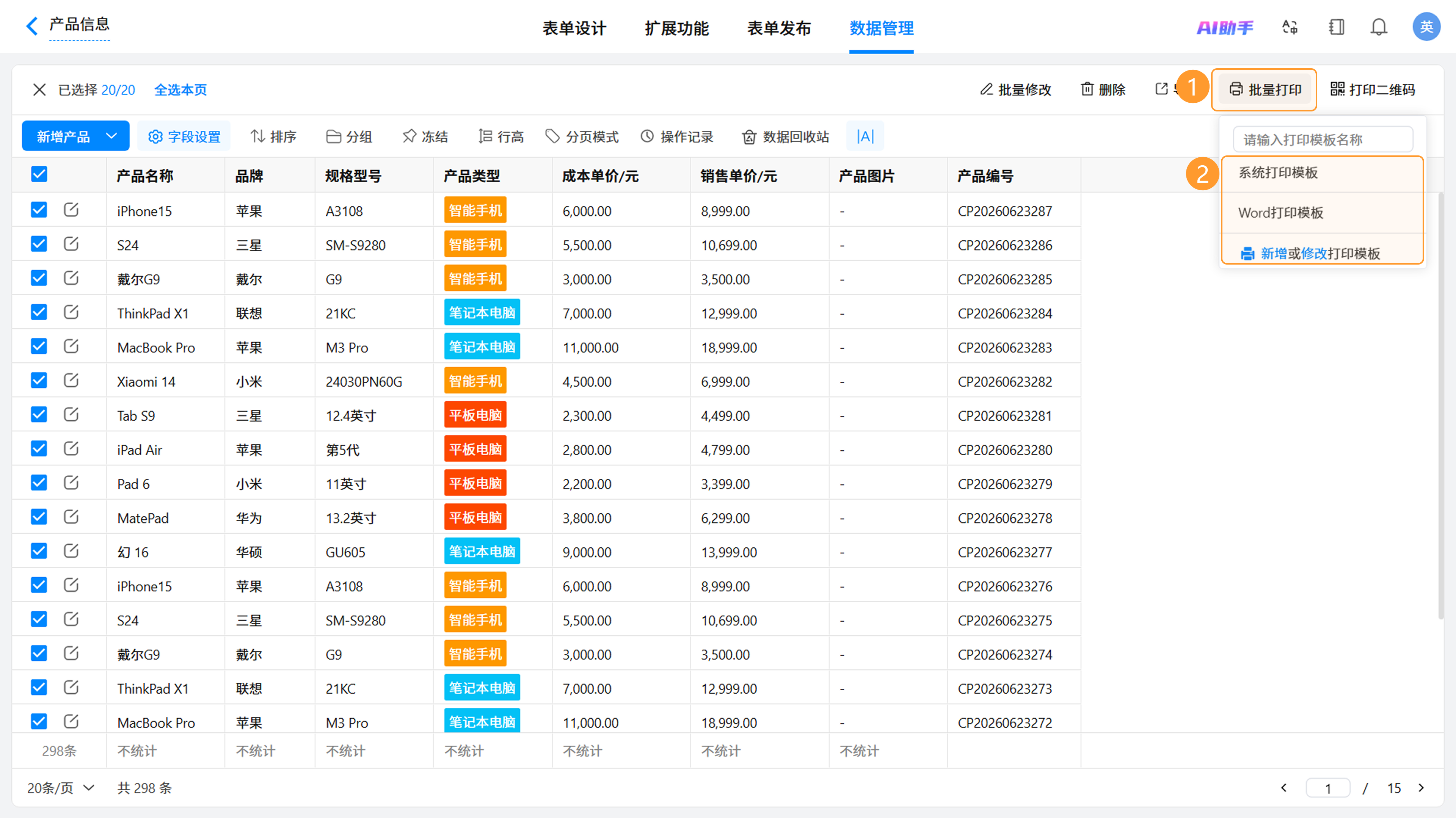Screen dimensions: 1456x818
Task: Click 全选本页 select this page
Action: (x=181, y=90)
